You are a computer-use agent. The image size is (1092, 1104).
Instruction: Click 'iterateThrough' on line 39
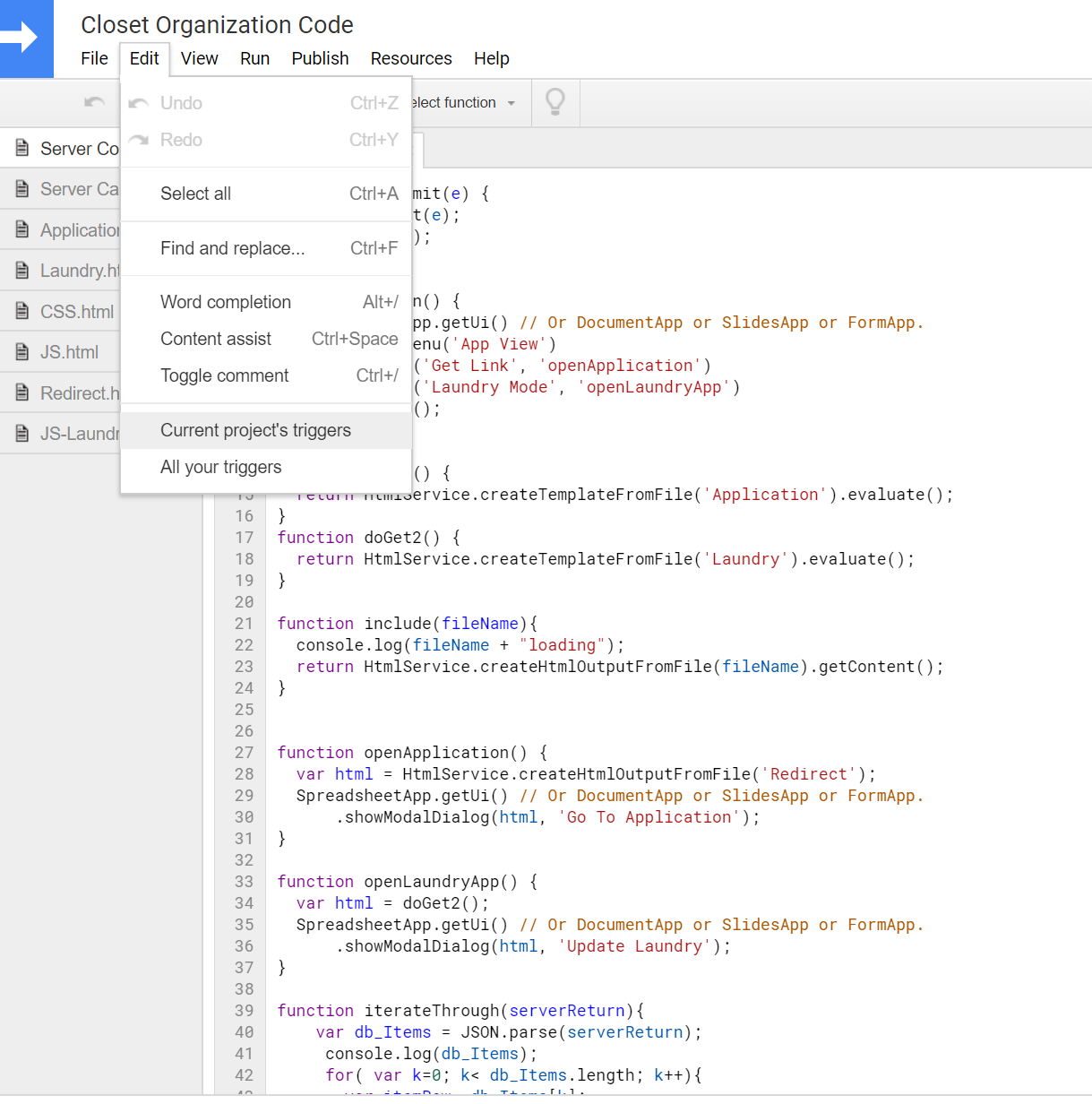432,1011
